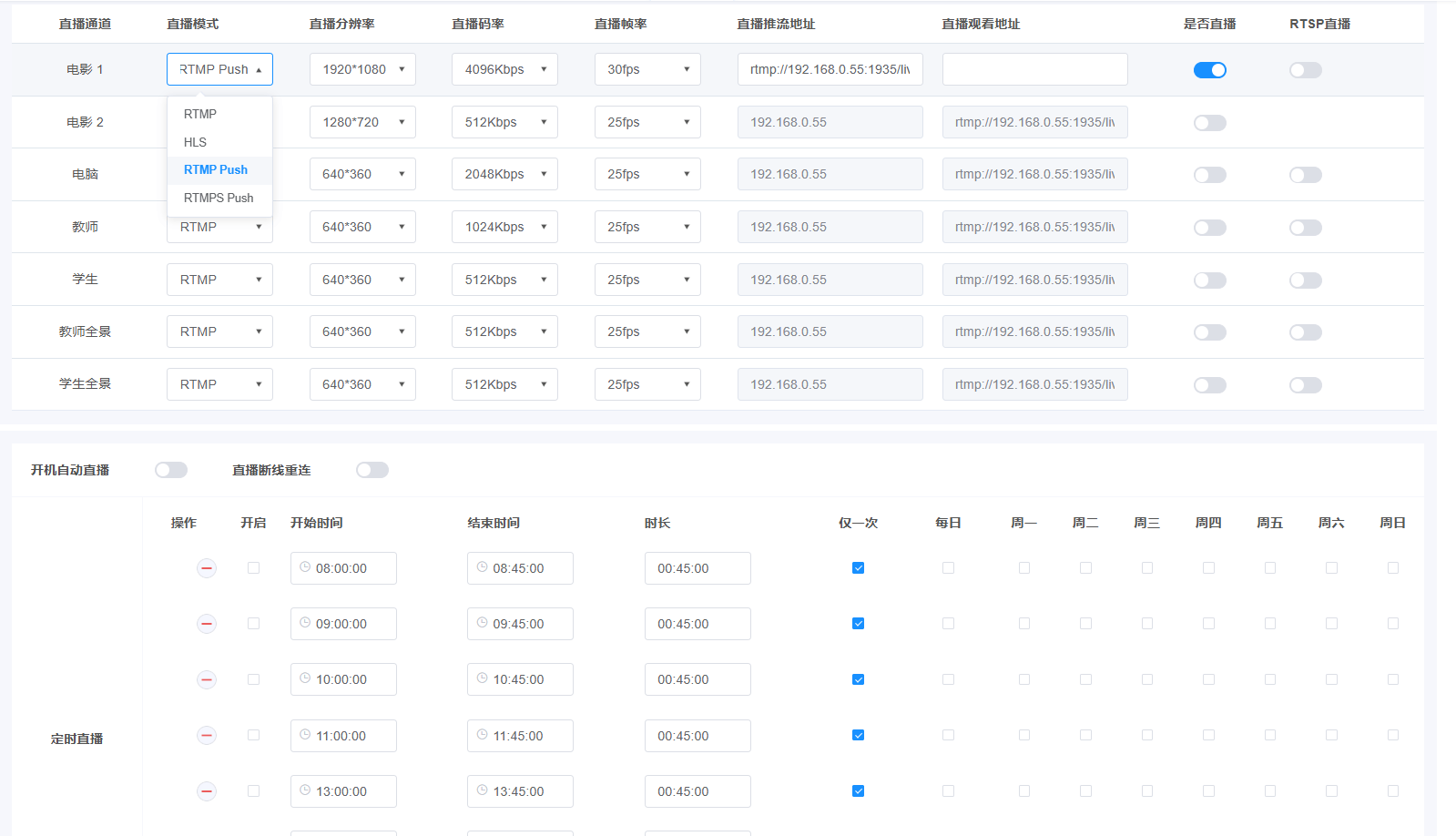Open 学生全景 frame rate dropdown
The height and width of the screenshot is (836, 1456).
coord(647,384)
